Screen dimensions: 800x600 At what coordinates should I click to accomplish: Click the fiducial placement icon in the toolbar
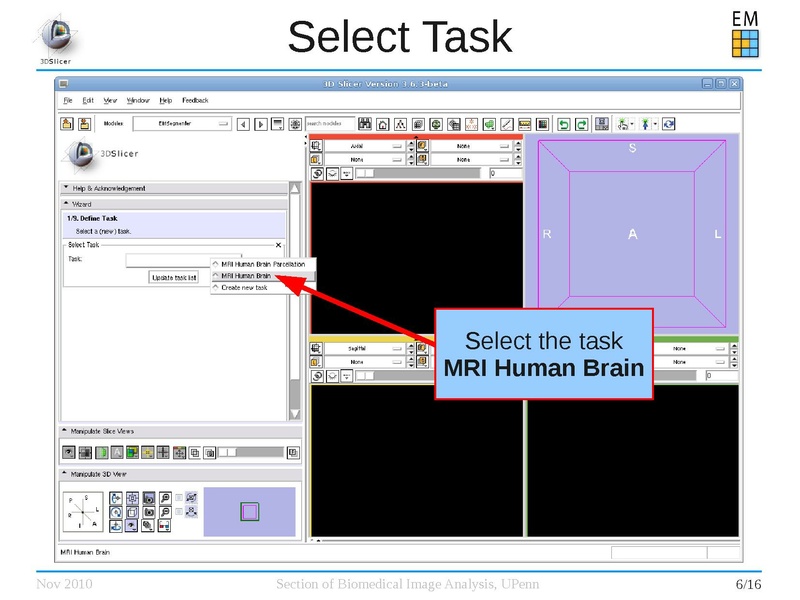(x=471, y=123)
